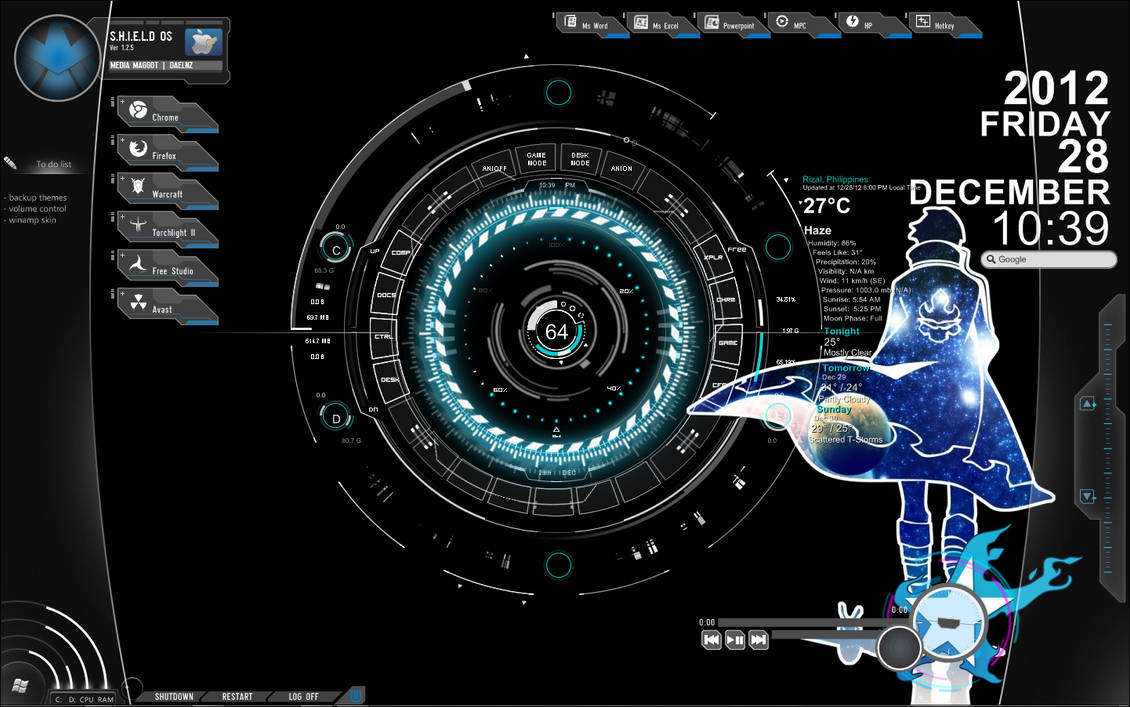Enable Game Mode on the dial

point(536,159)
